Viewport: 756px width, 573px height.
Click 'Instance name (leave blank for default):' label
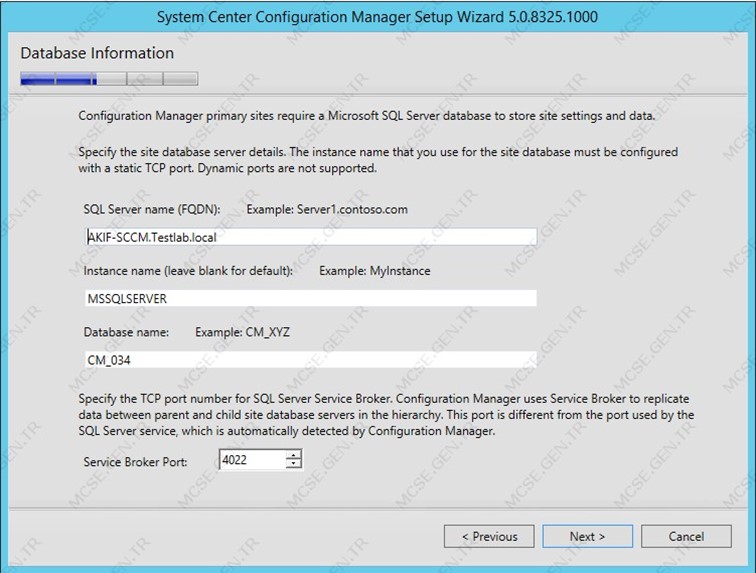[x=188, y=271]
